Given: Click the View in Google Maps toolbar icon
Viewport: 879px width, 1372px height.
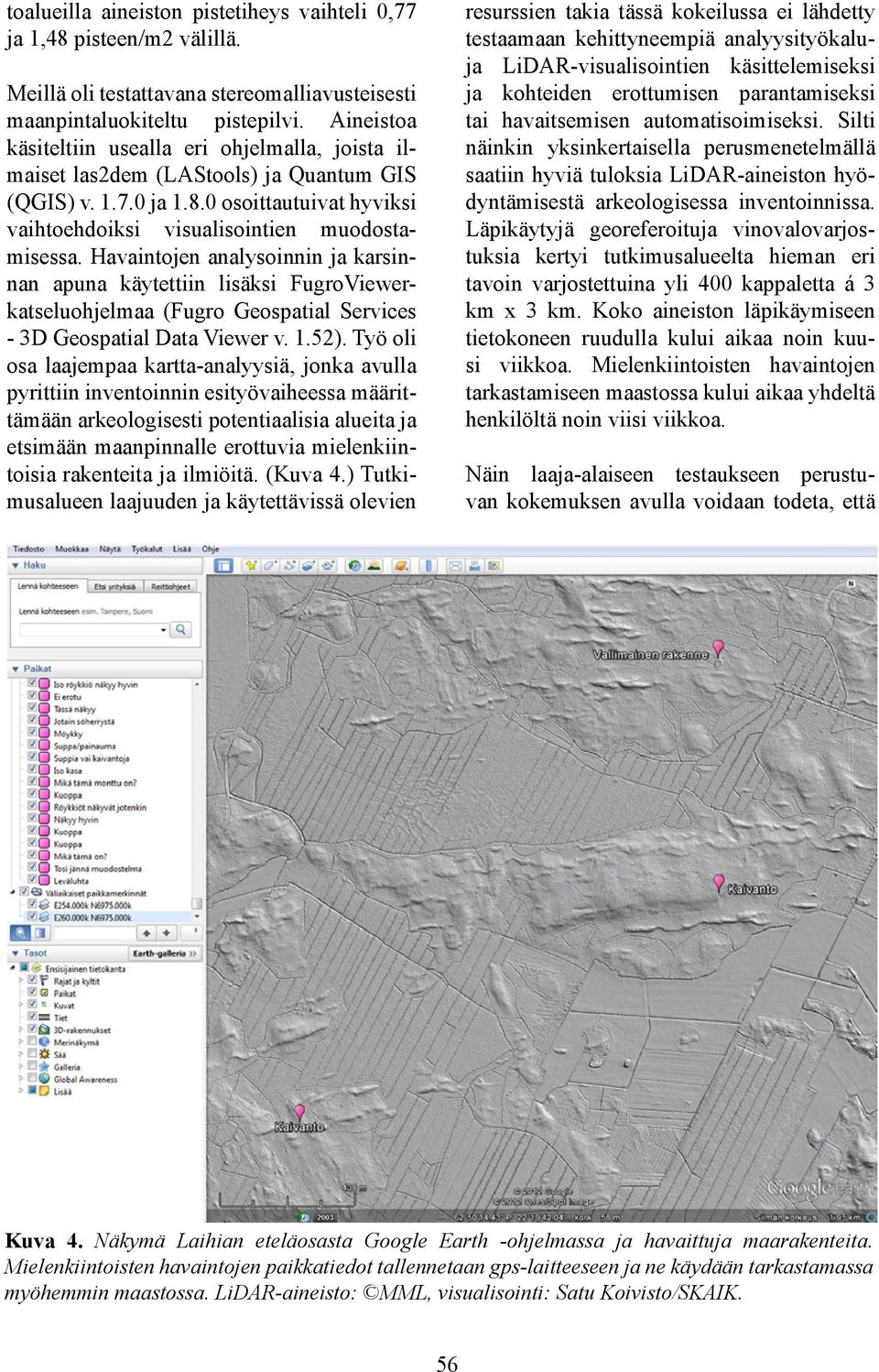Looking at the screenshot, I should click(x=494, y=565).
